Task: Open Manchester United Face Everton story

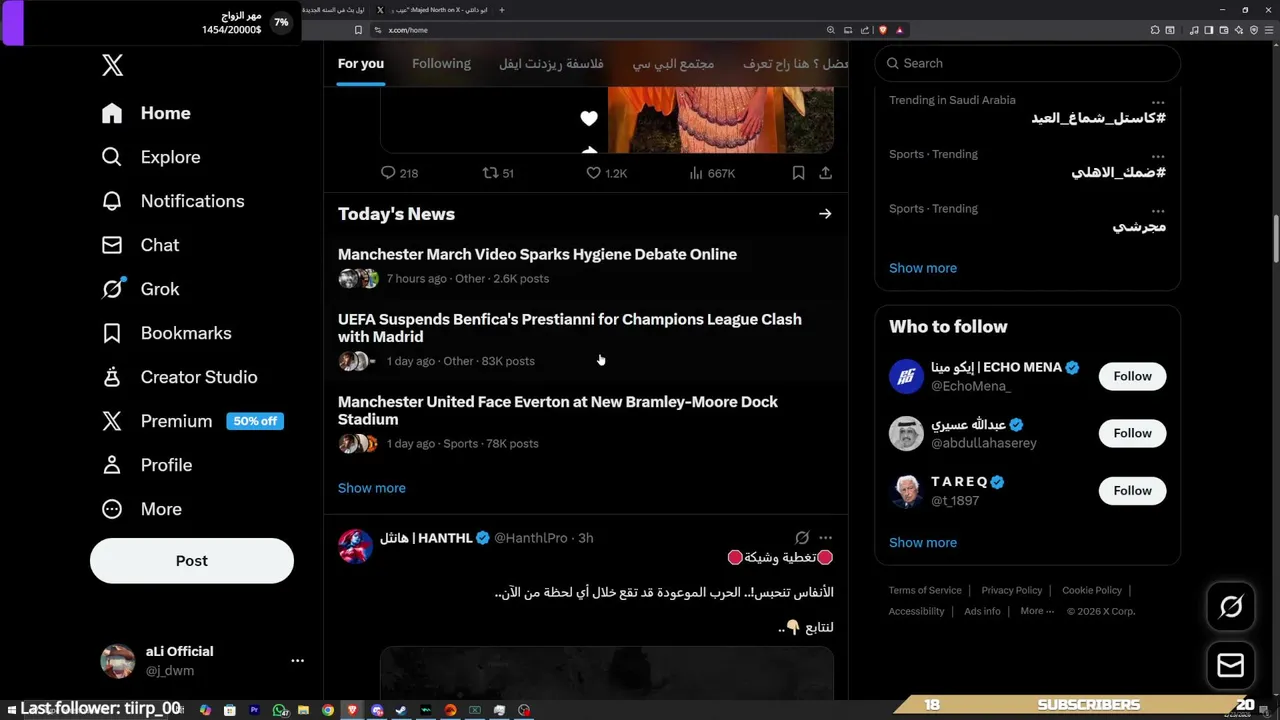Action: [558, 410]
